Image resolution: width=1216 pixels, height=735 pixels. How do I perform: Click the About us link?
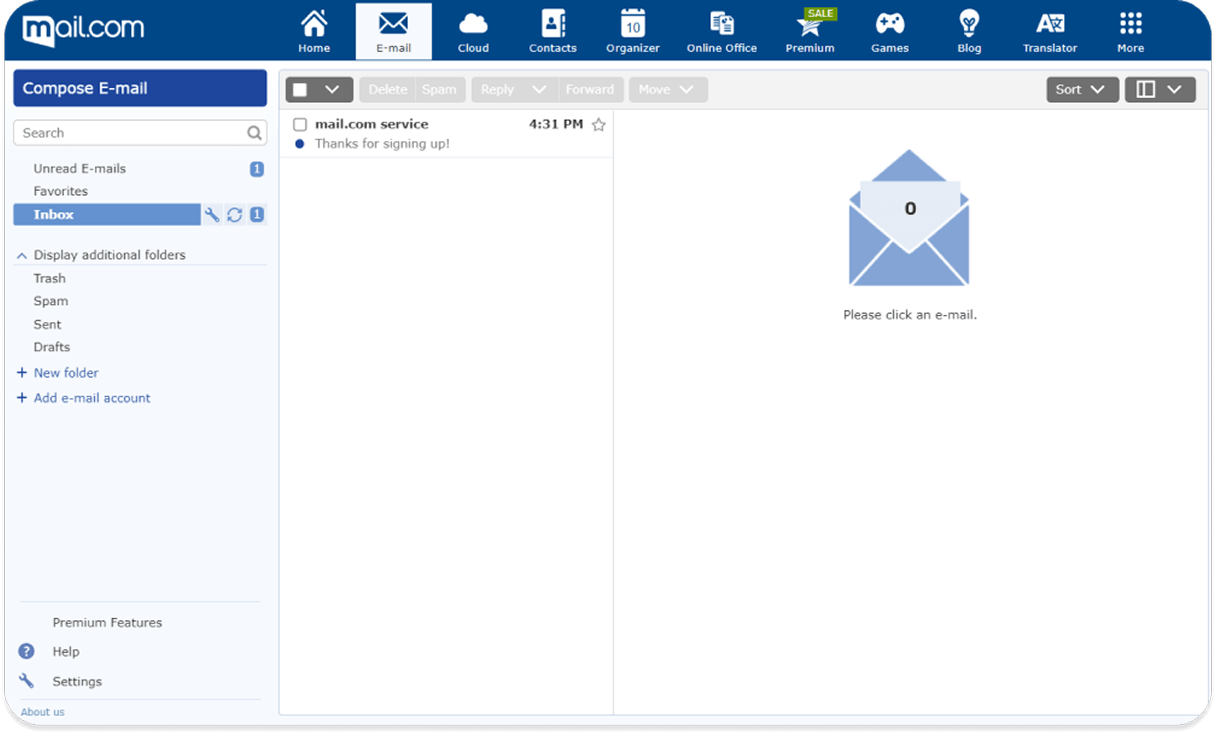(43, 712)
